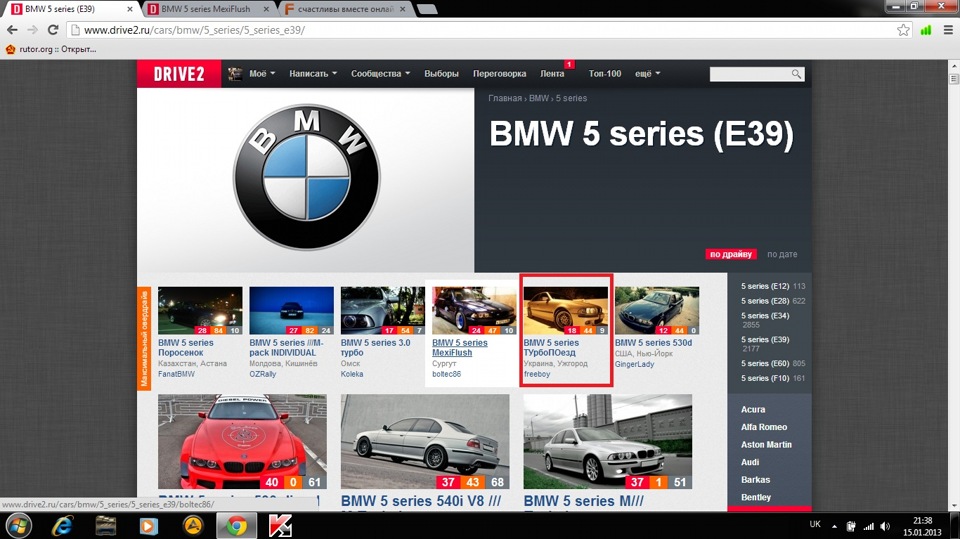Screen dimensions: 960x539
Task: Select sorting по дате
Action: (782, 254)
